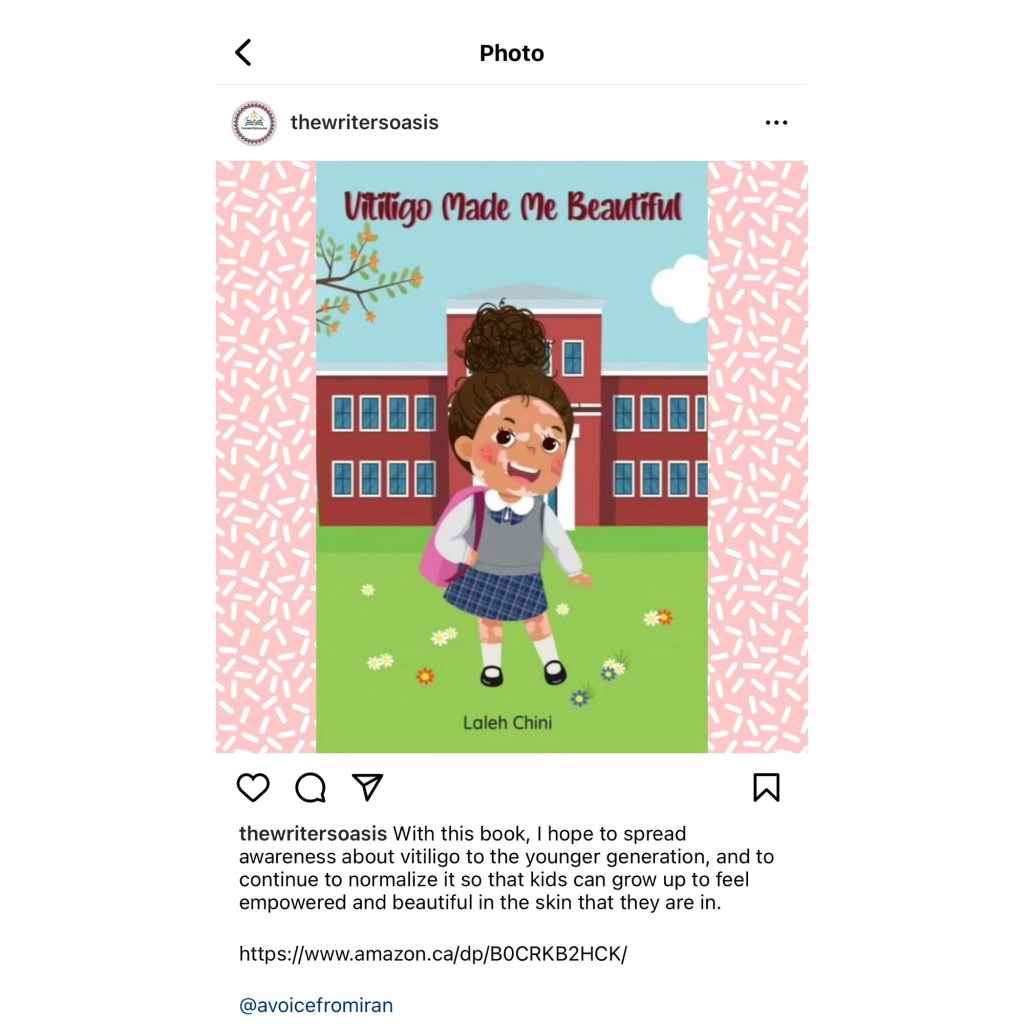Go back using the left chevron arrow
Screen dimensions: 1024x1024
pyautogui.click(x=243, y=53)
